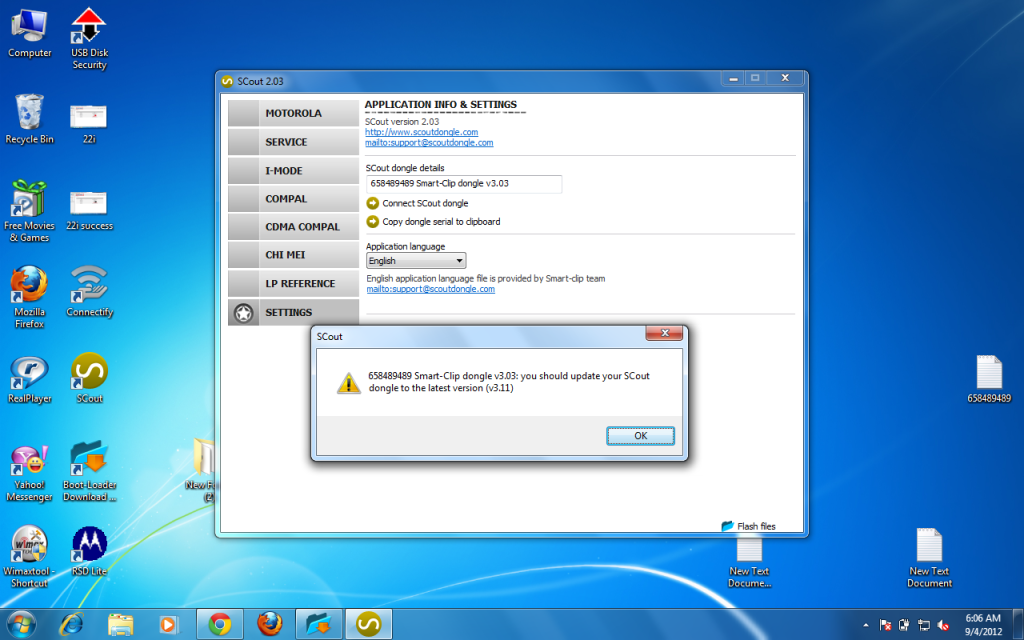Screen dimensions: 1024x640
Task: Open the LP REFERENCE section
Action: click(x=293, y=283)
